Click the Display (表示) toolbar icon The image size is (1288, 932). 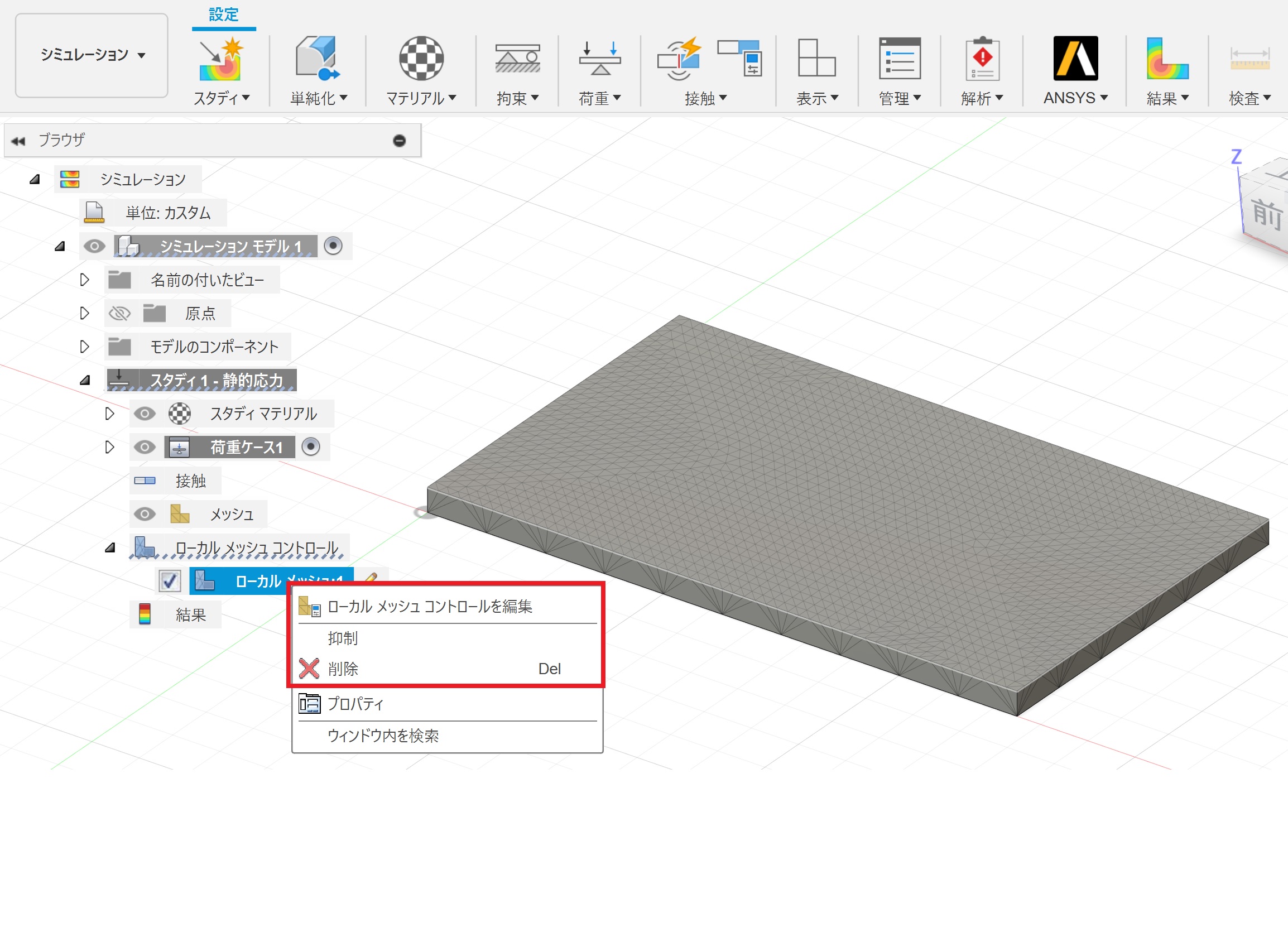click(x=816, y=57)
